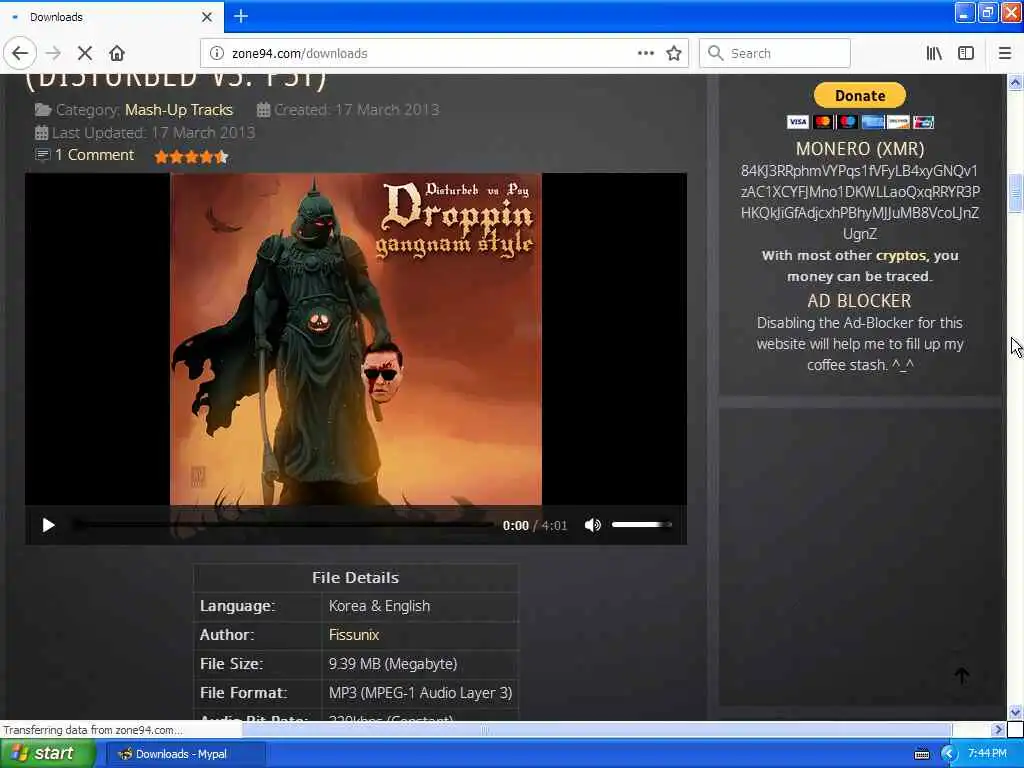Go back to the previous page

(x=20, y=53)
